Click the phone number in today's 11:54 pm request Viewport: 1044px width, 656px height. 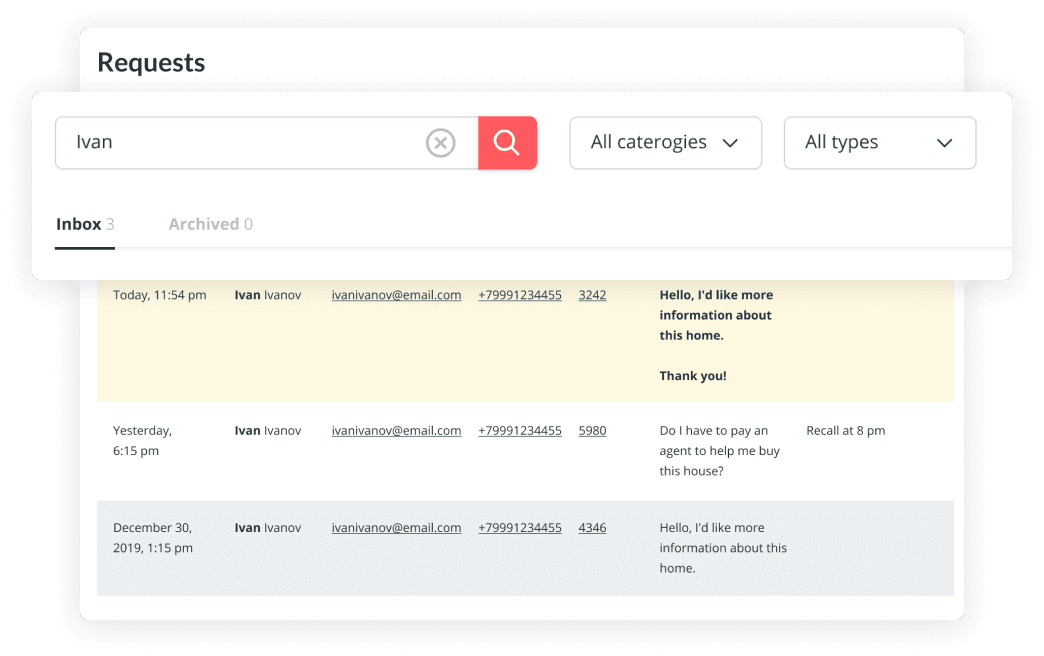(x=519, y=295)
